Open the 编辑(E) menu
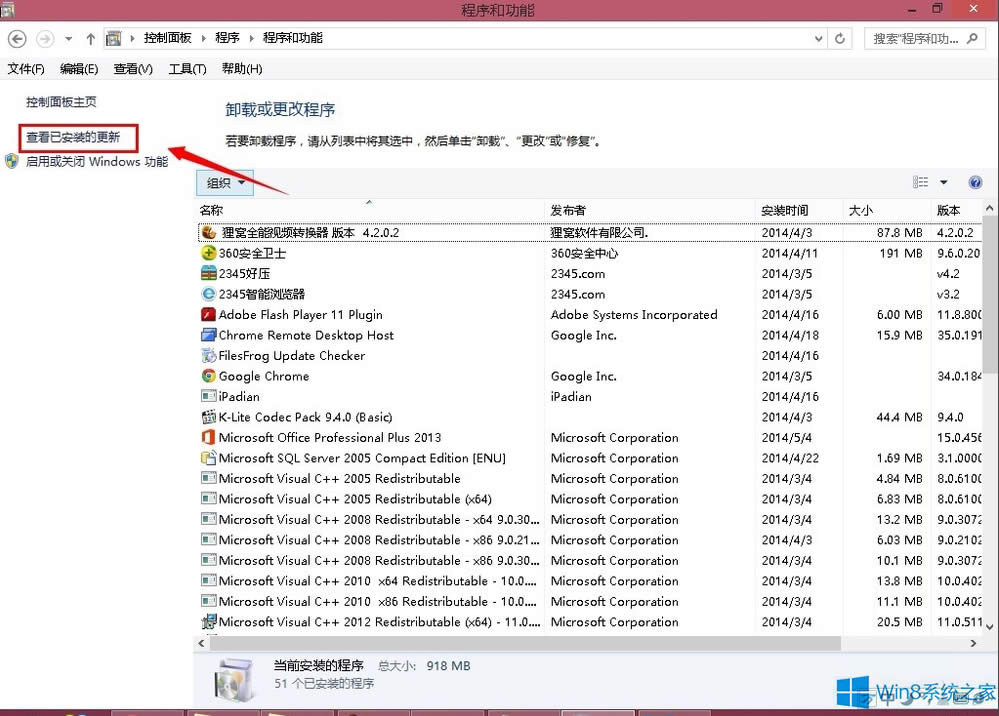 tap(79, 69)
